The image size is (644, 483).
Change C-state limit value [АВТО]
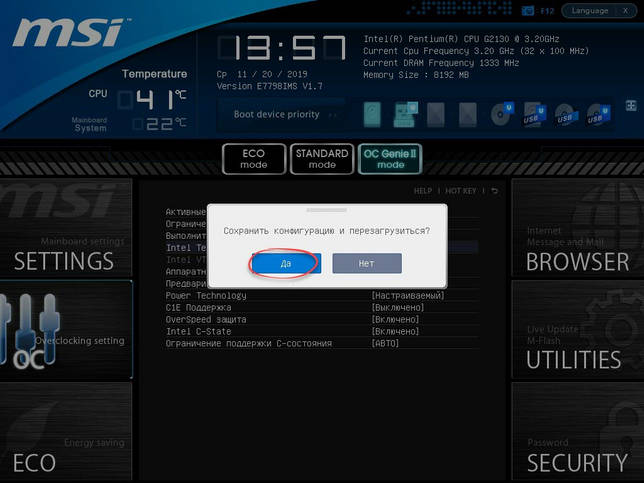pos(385,343)
